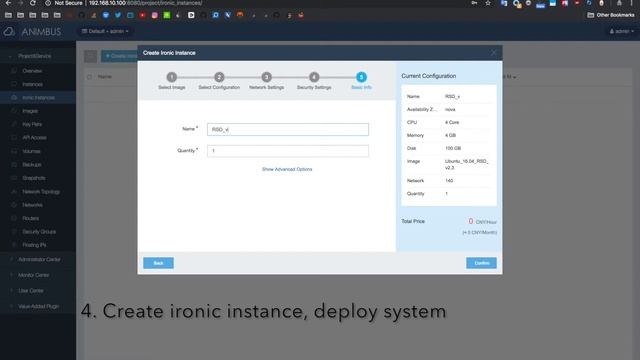
Task: Click the Create Instance button behind dialog
Action: click(x=119, y=56)
